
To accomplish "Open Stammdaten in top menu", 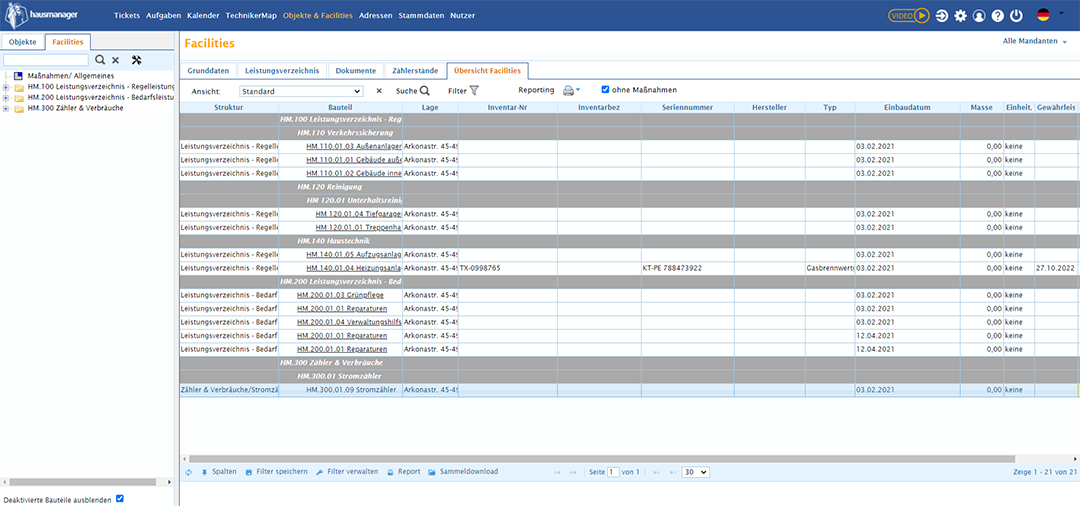I will pos(422,15).
